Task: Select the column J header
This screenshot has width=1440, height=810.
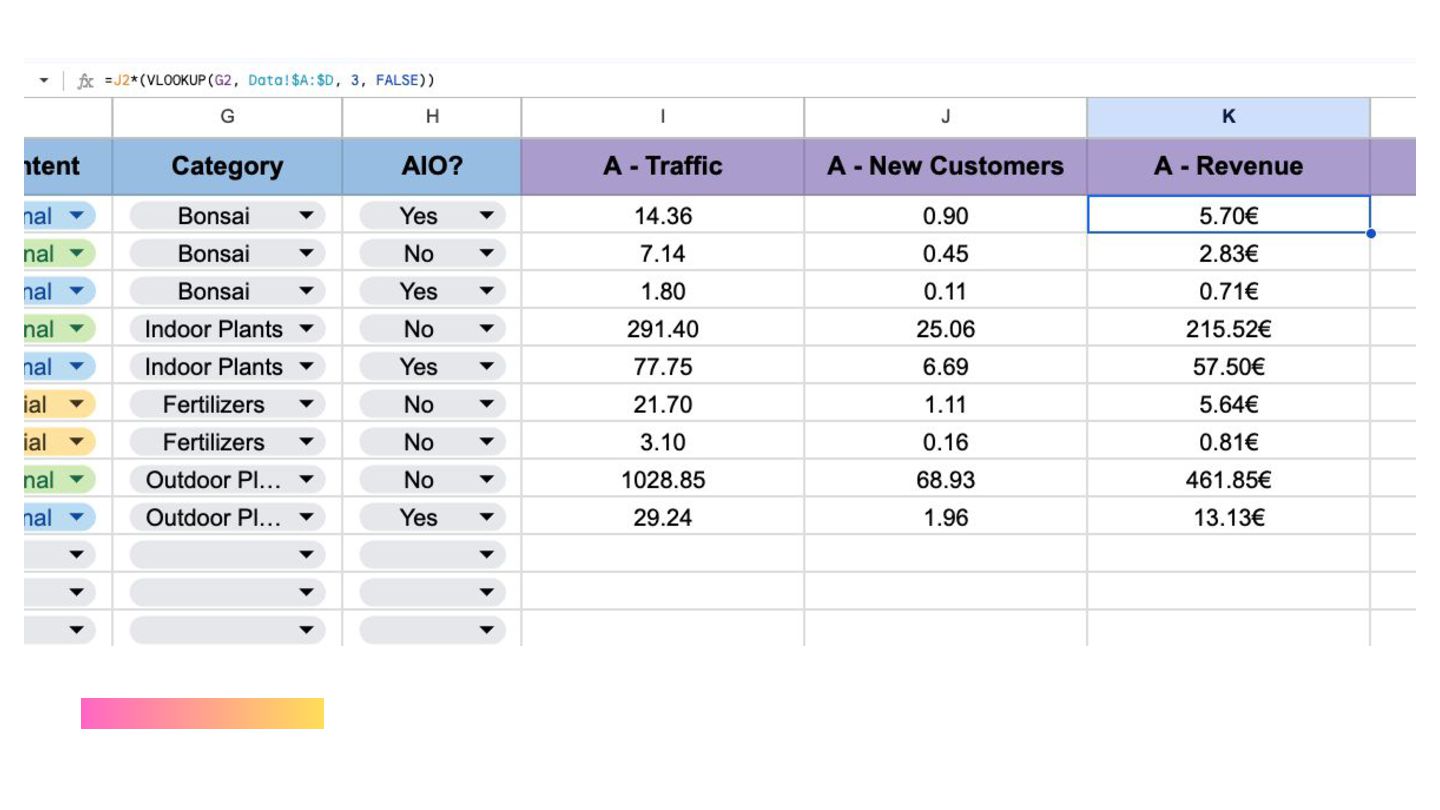Action: coord(945,117)
